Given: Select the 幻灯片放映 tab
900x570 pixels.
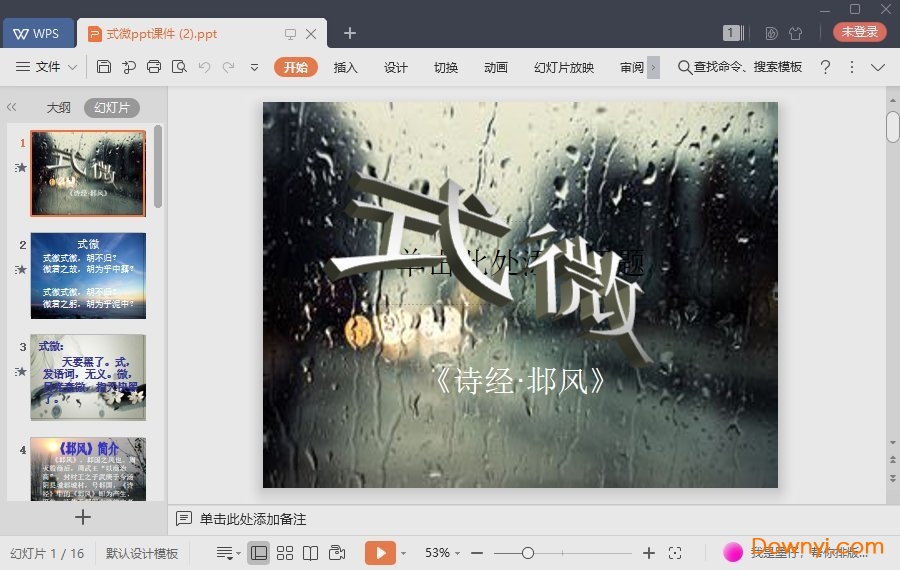Looking at the screenshot, I should 564,67.
